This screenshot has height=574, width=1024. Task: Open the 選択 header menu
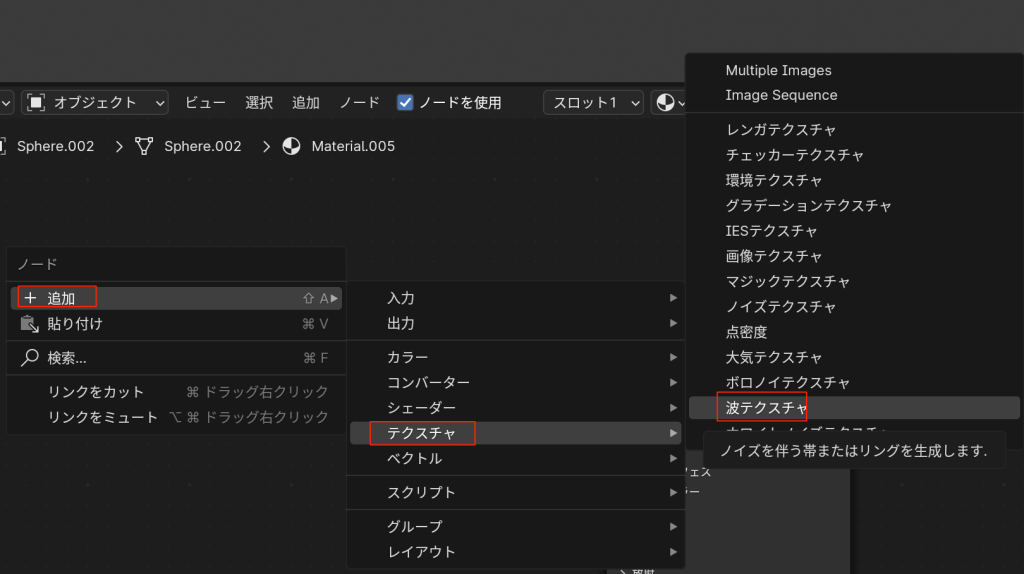[x=259, y=102]
